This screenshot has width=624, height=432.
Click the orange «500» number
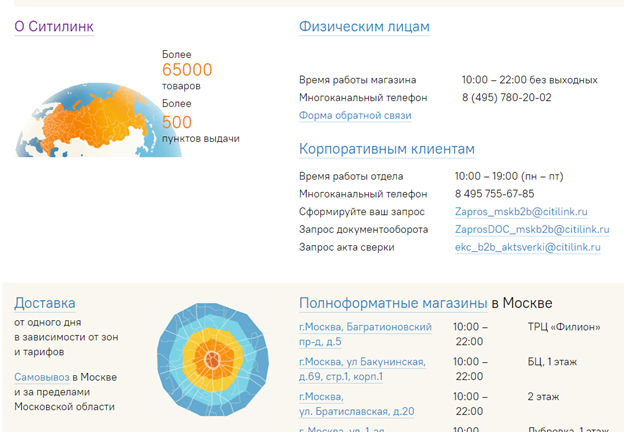[177, 122]
